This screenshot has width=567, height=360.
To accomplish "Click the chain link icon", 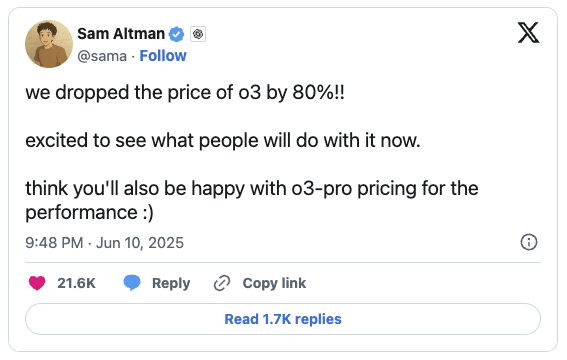I will coord(222,283).
